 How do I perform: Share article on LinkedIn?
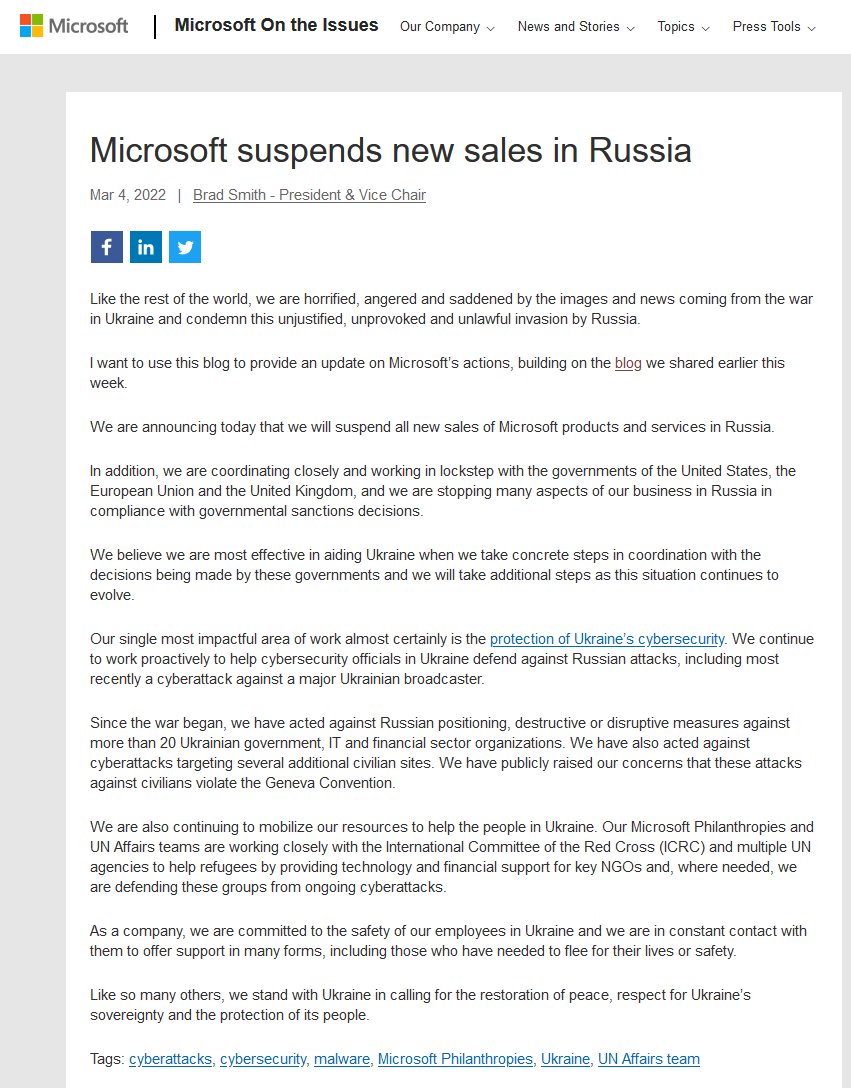coord(146,247)
